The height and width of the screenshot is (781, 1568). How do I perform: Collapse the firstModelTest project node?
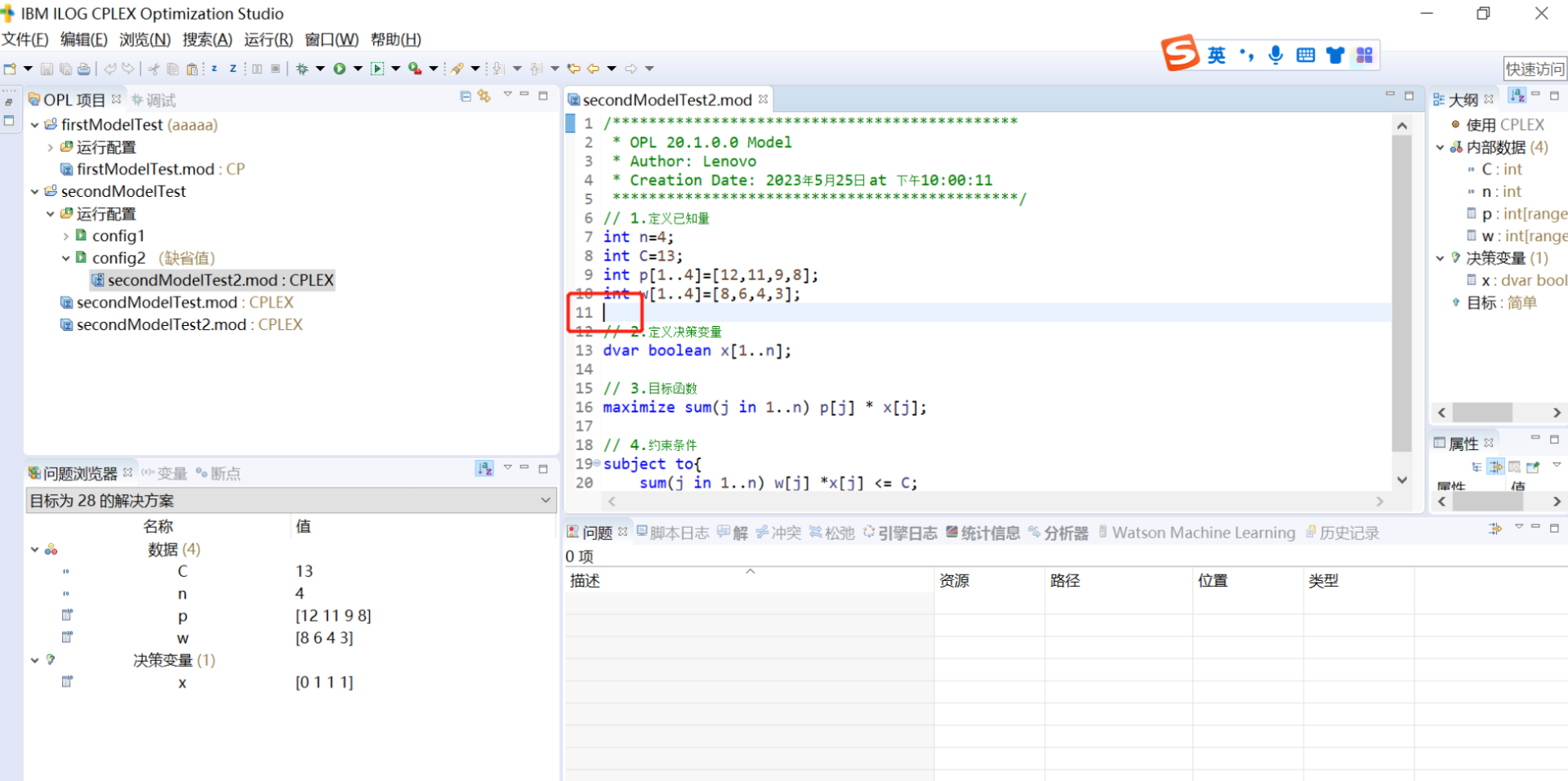(35, 125)
